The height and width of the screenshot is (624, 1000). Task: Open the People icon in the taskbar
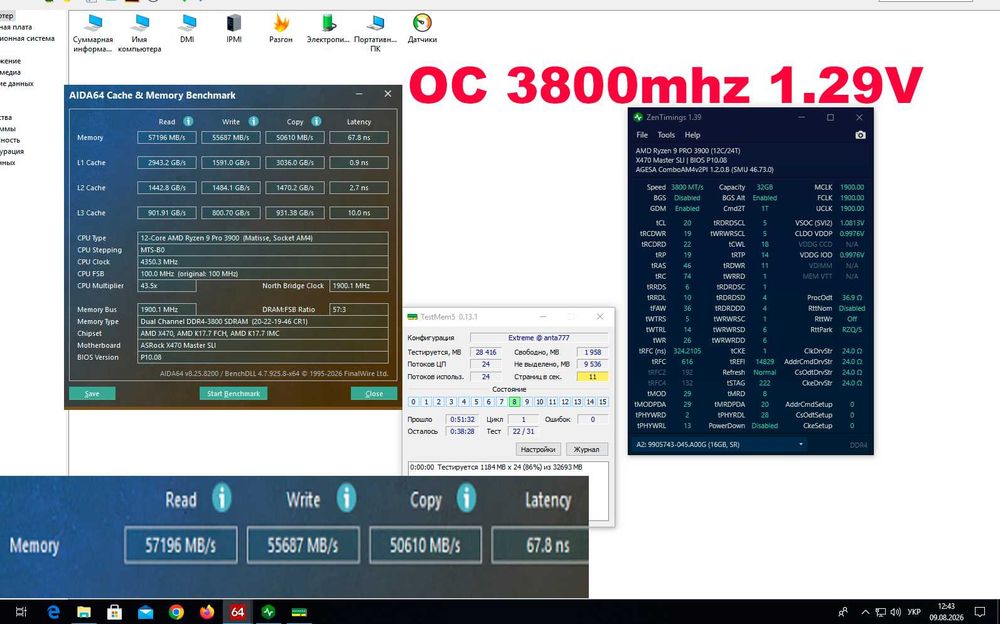coord(843,612)
